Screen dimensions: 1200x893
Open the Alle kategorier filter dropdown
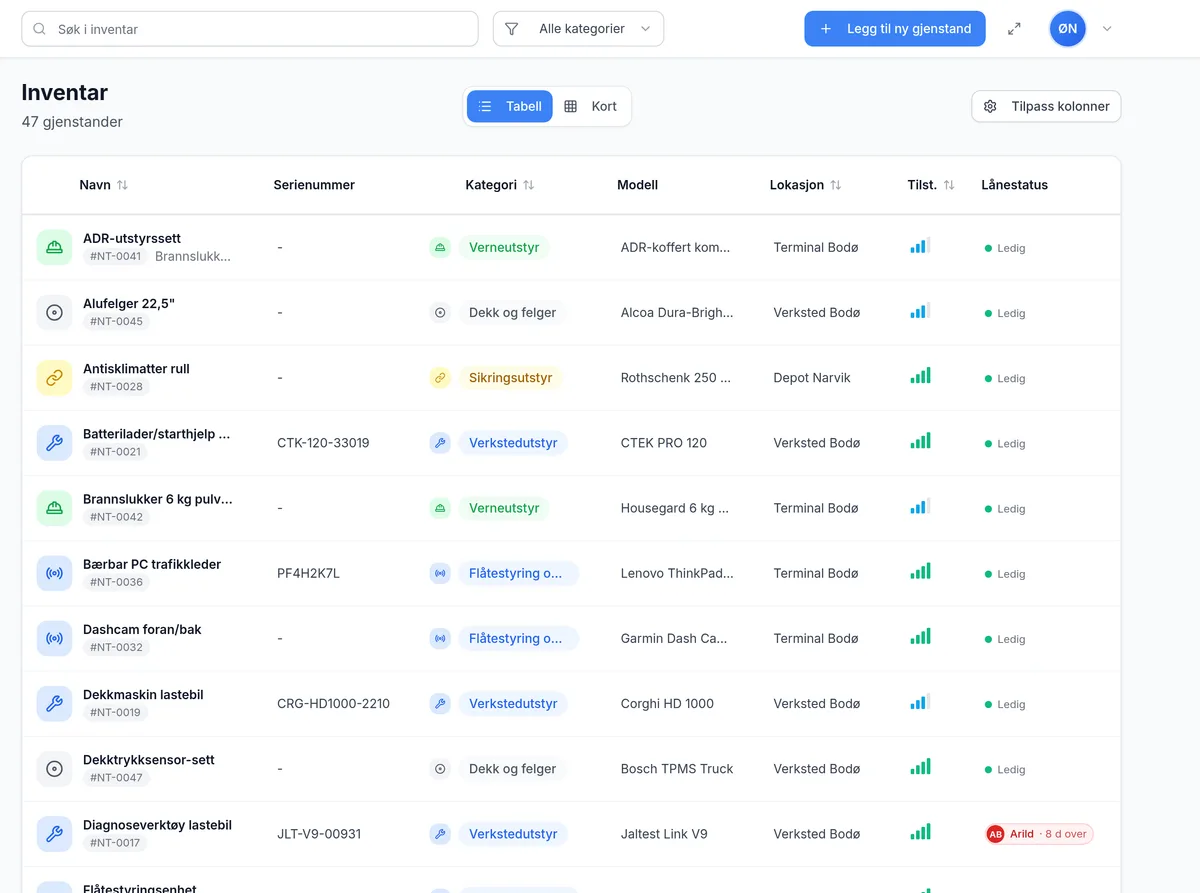(578, 29)
